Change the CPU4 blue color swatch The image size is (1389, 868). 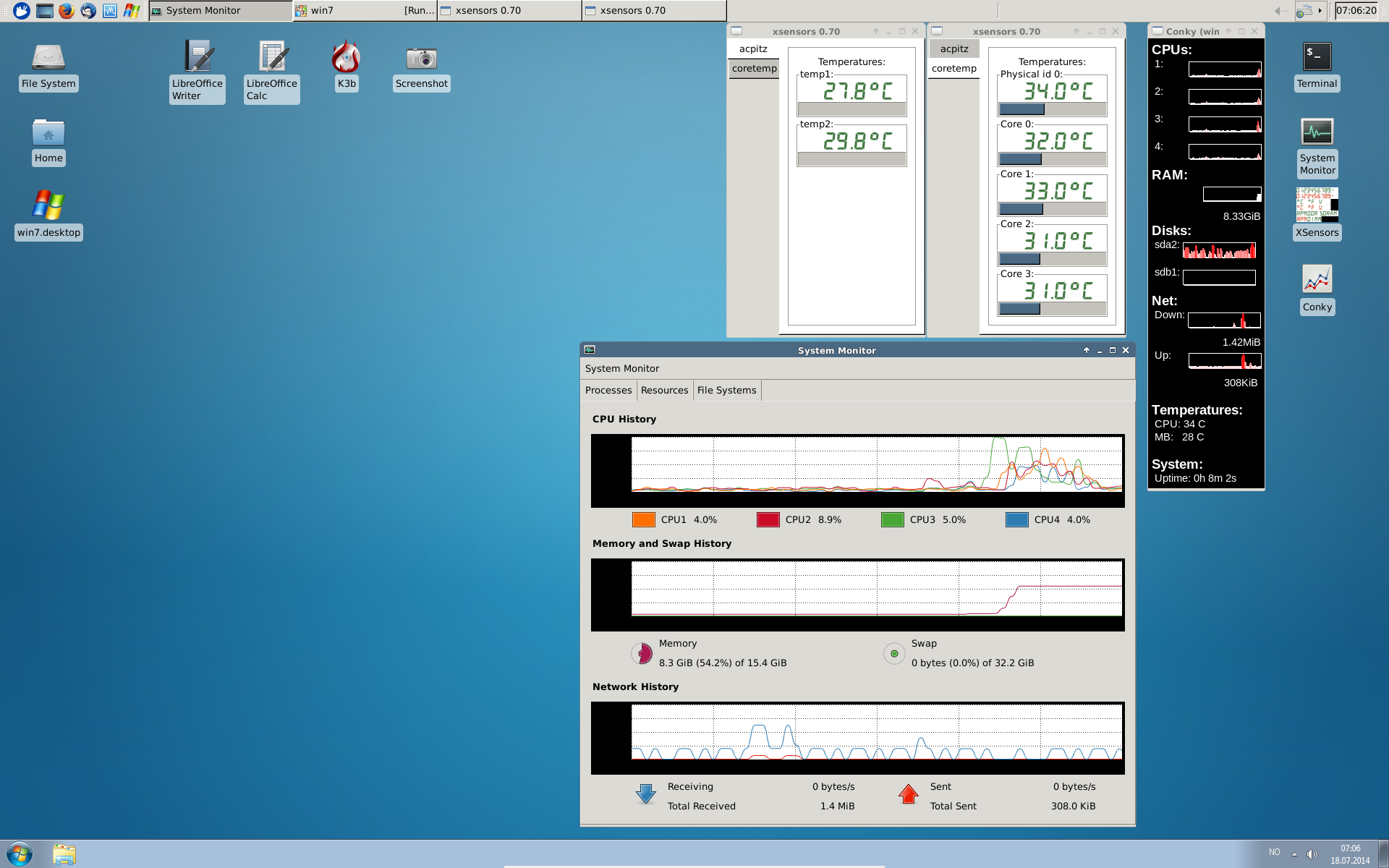1016,520
